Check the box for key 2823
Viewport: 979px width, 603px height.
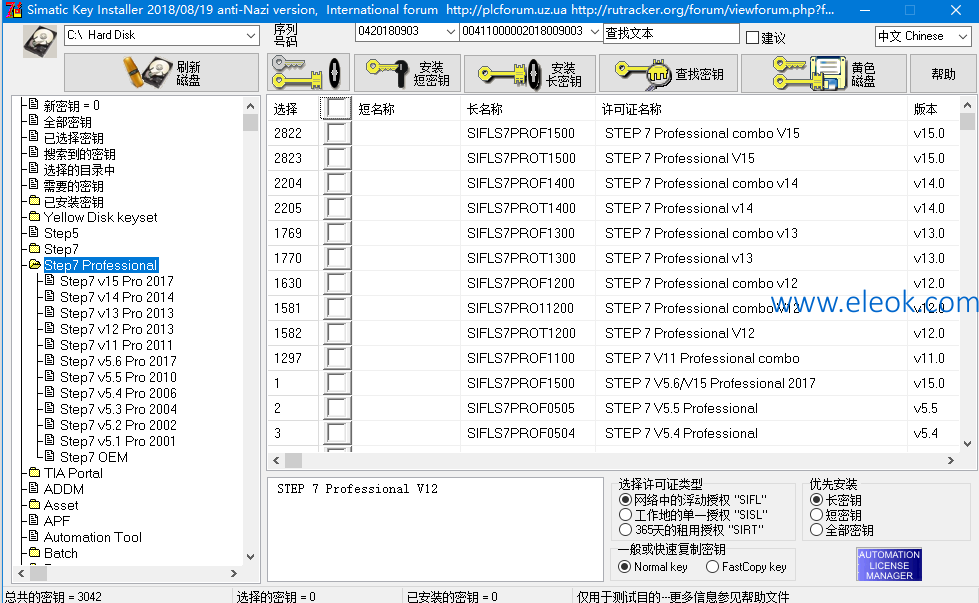pyautogui.click(x=337, y=158)
